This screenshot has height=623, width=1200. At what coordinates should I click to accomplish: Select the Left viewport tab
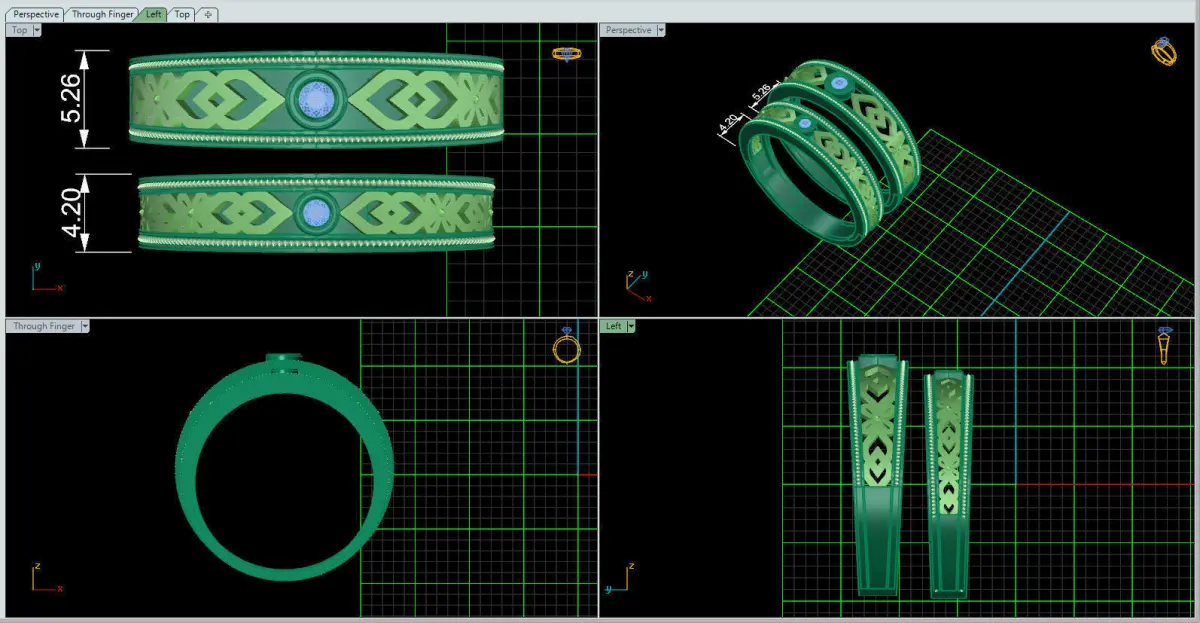153,14
